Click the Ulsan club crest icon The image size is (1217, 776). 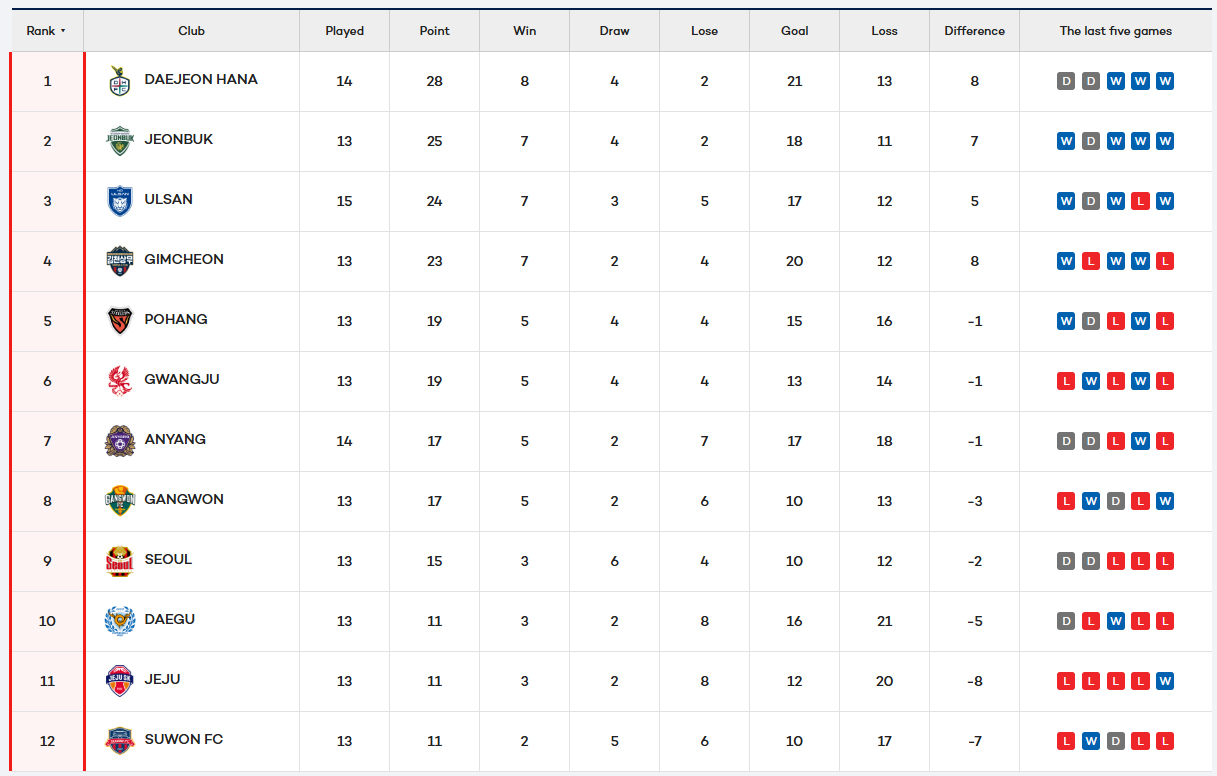point(120,201)
